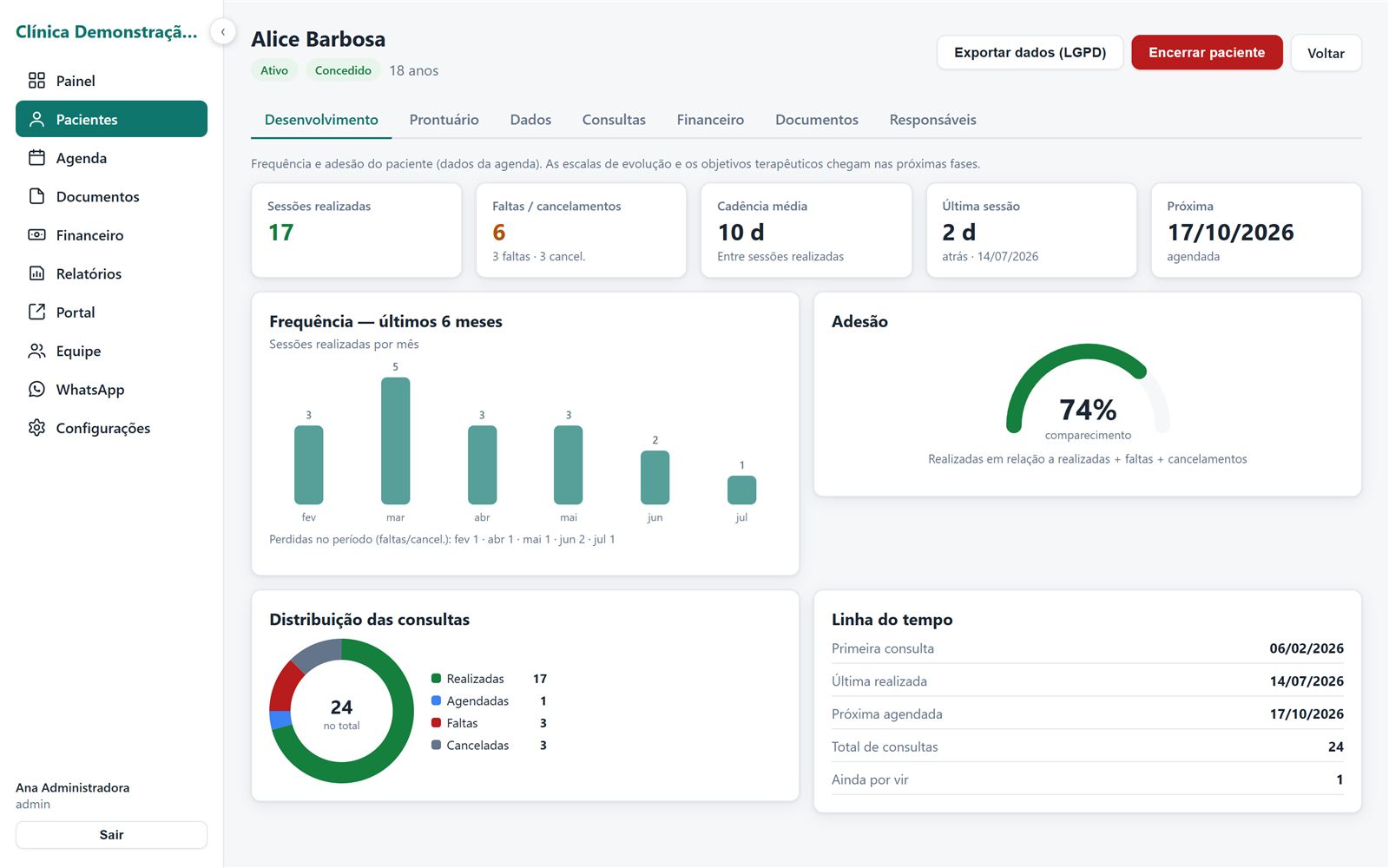Go to the Responsáveis tab
The height and width of the screenshot is (868, 1389).
[932, 120]
